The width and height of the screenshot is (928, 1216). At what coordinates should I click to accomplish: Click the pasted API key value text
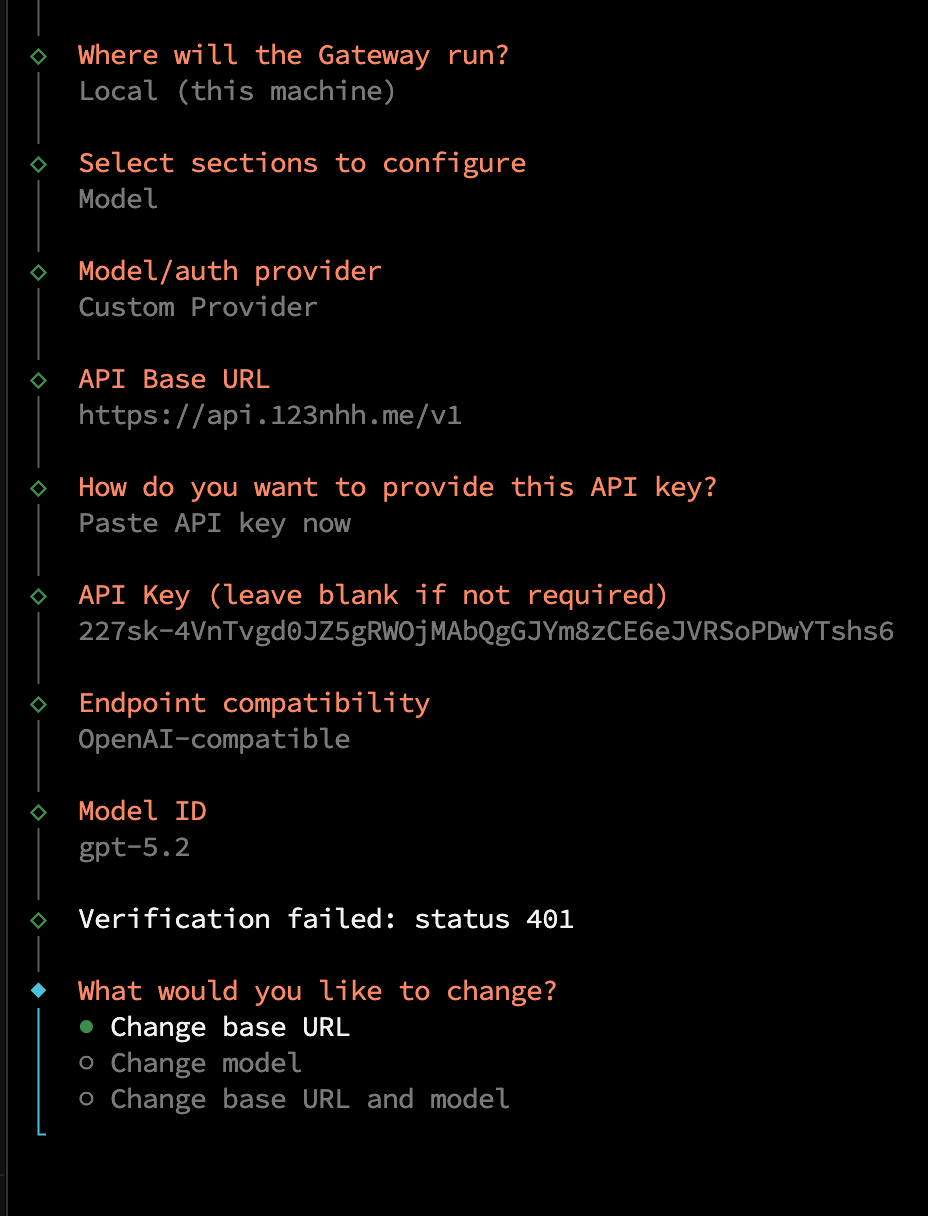tap(486, 631)
